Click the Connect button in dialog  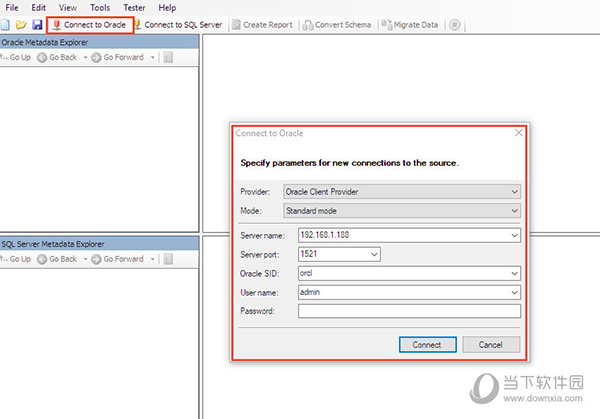click(426, 344)
